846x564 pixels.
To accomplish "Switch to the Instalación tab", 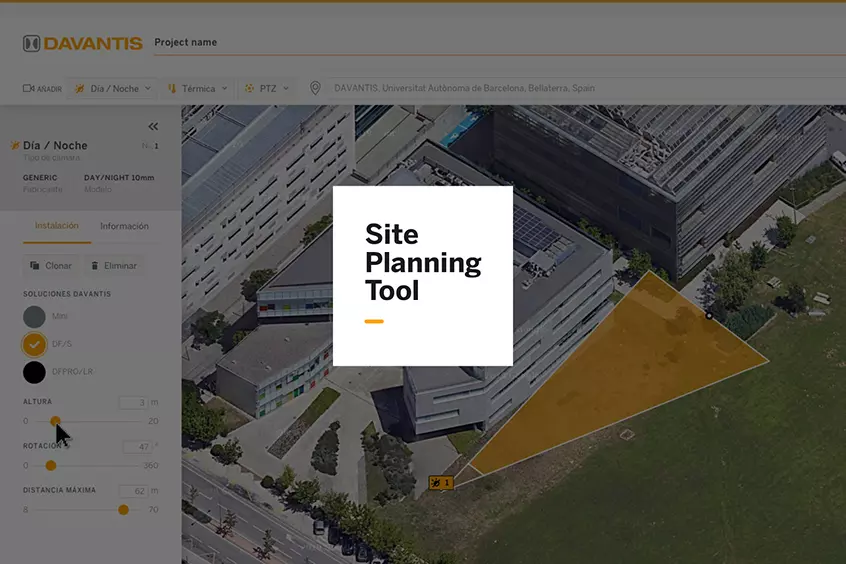I will point(56,226).
